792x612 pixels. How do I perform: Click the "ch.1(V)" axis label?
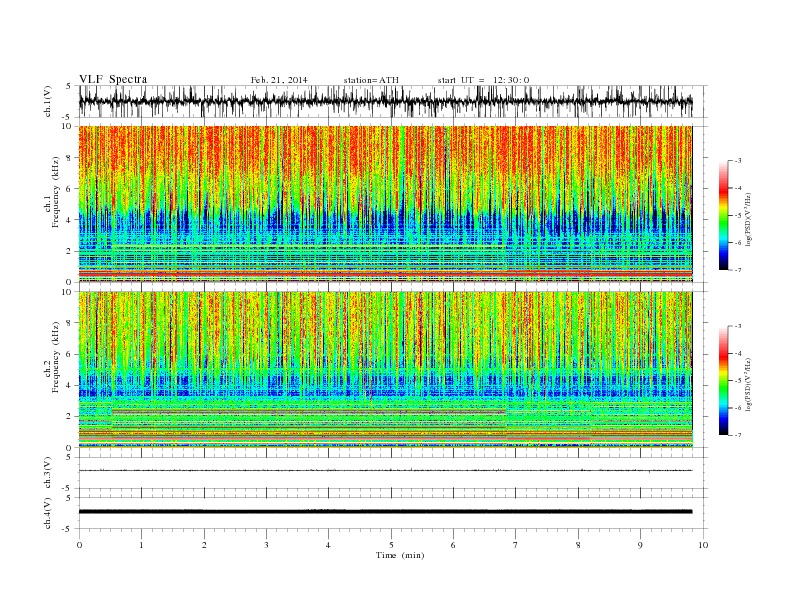click(x=48, y=101)
